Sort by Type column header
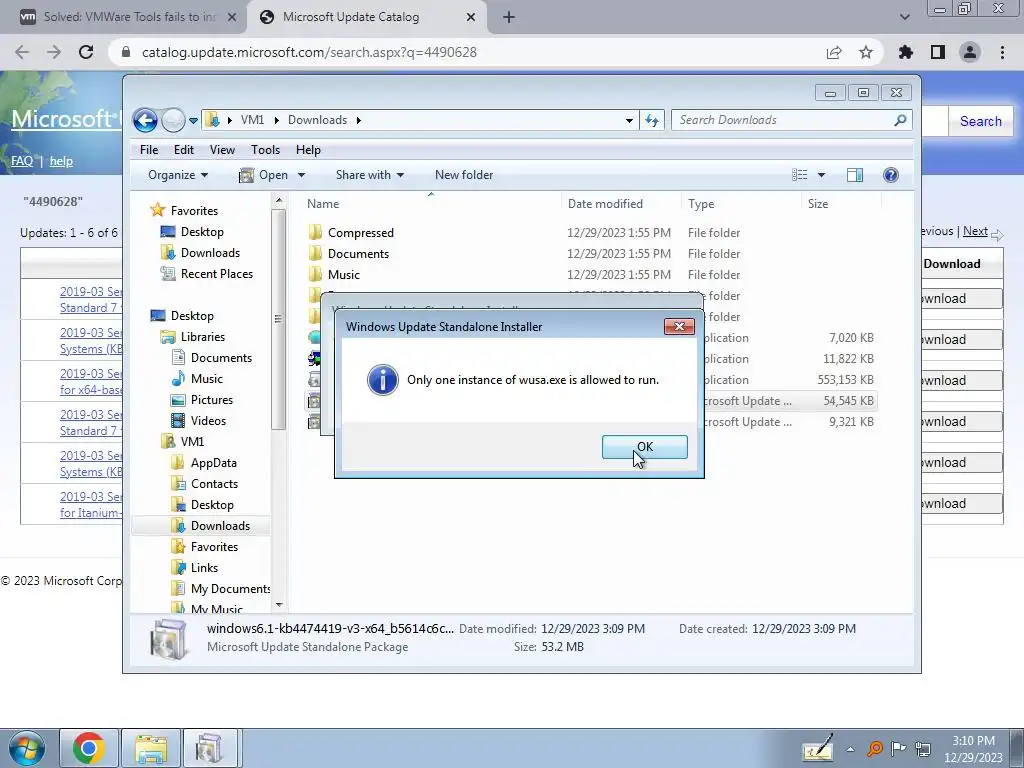Screen dimensions: 1024x768 pos(741,204)
